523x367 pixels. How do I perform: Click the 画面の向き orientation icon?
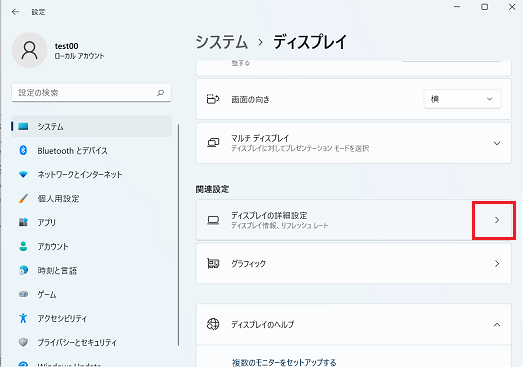(x=213, y=99)
